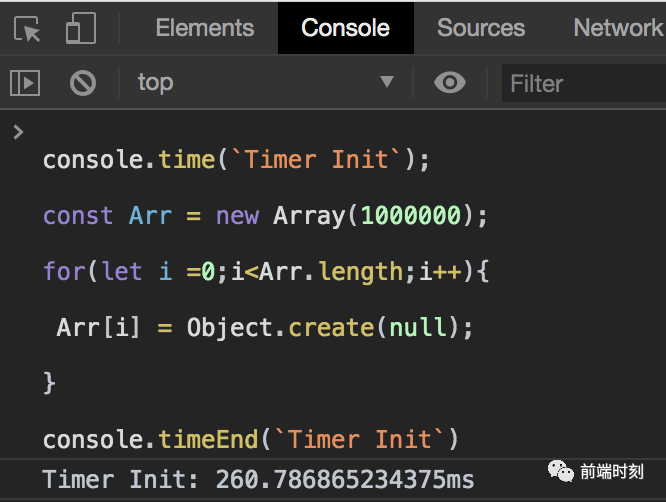Image resolution: width=666 pixels, height=502 pixels.
Task: Click the closing curly brace line
Action: [x=49, y=384]
